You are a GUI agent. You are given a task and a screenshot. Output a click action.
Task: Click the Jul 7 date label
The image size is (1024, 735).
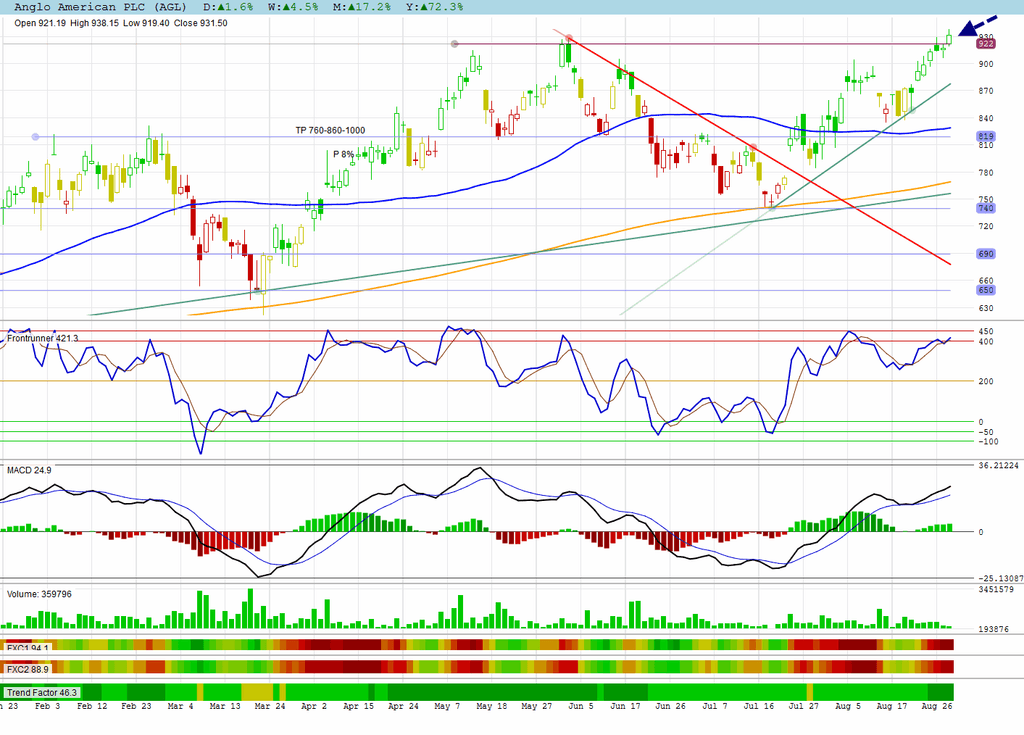(x=714, y=706)
